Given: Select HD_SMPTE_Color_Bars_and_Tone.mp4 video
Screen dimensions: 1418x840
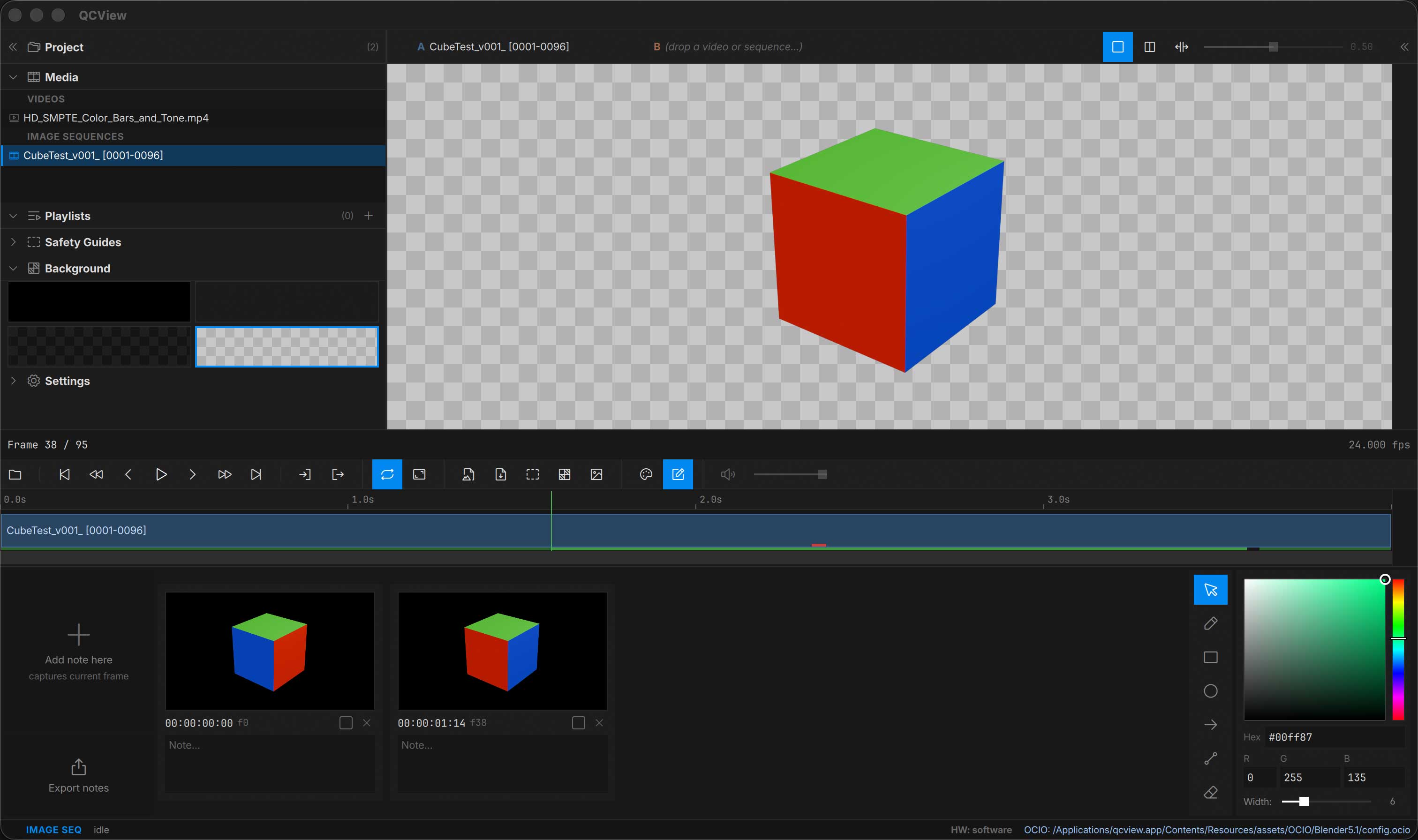Looking at the screenshot, I should 193,118.
